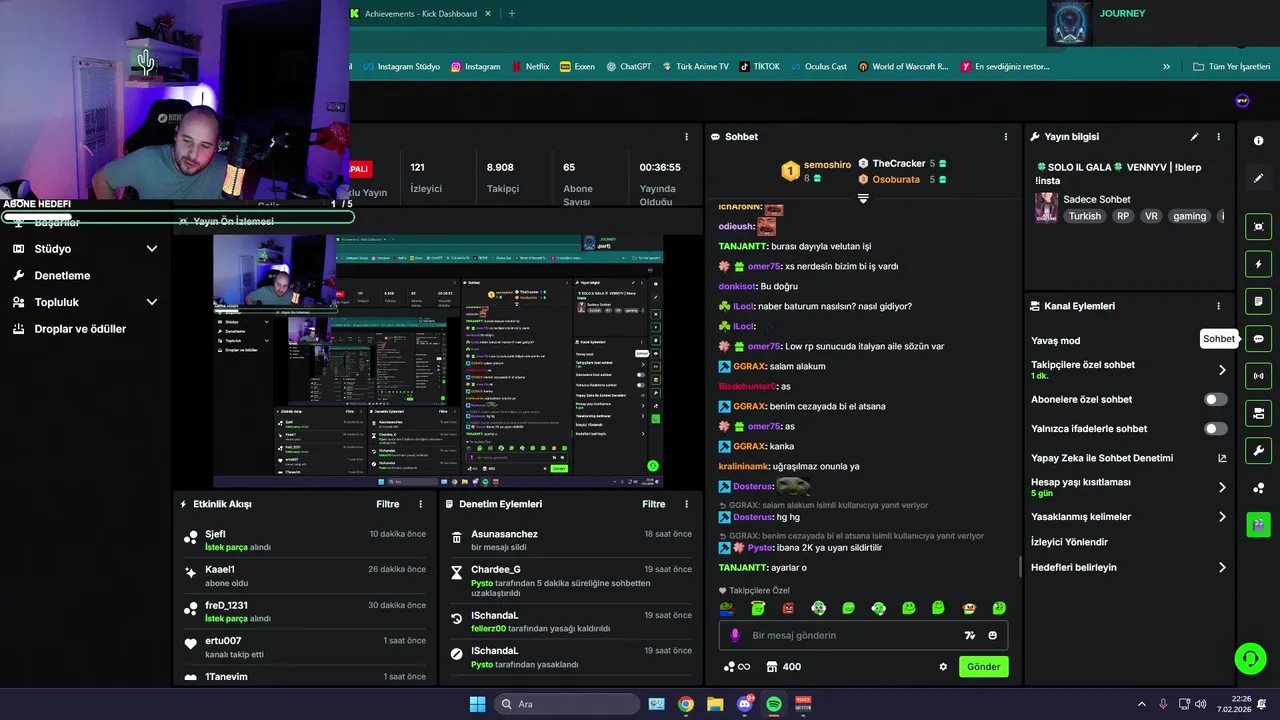Screen dimensions: 1280x720
Task: Click the Turkish stream tag
Action: [1084, 216]
